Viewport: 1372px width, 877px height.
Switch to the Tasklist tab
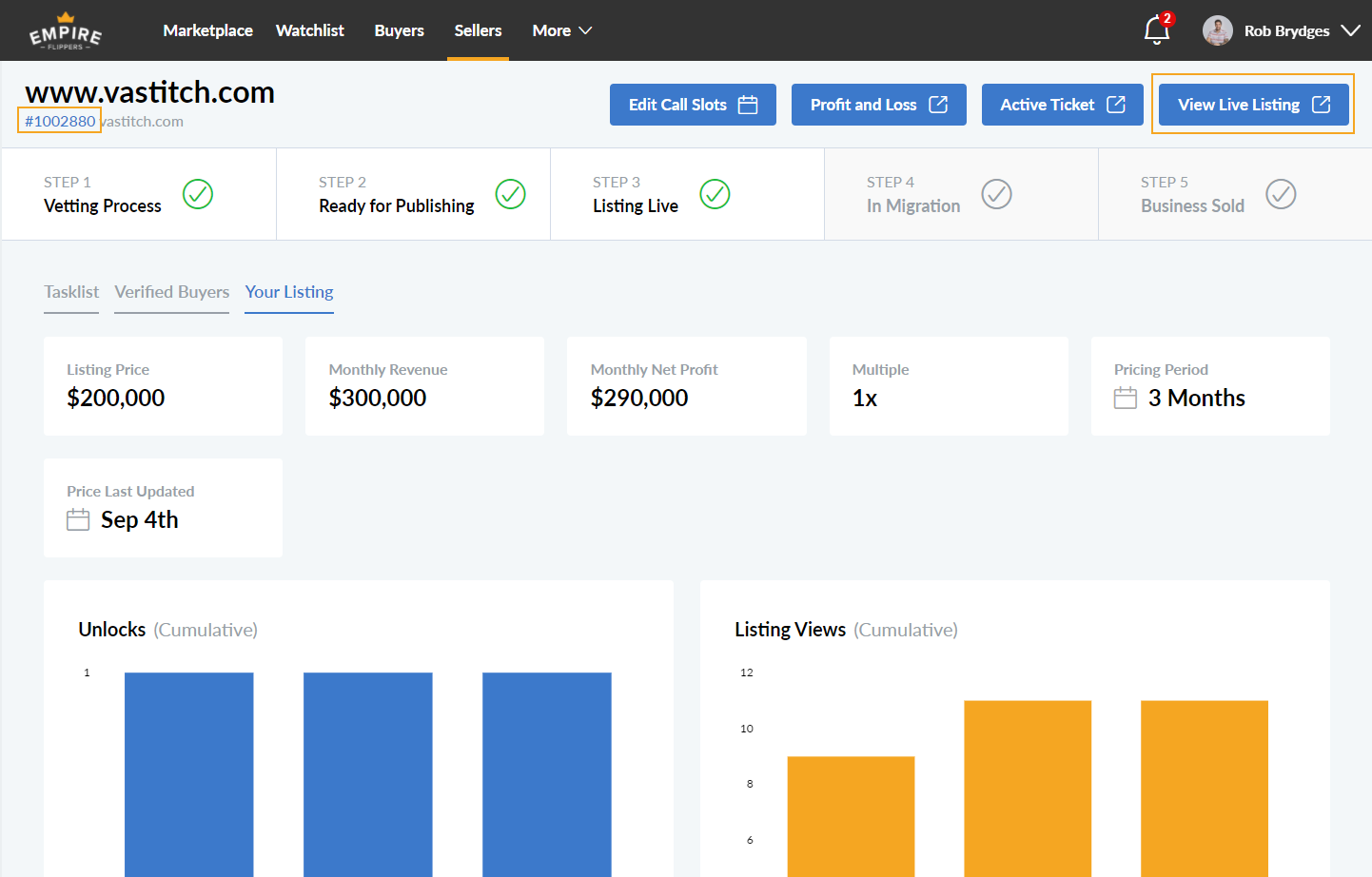click(71, 292)
